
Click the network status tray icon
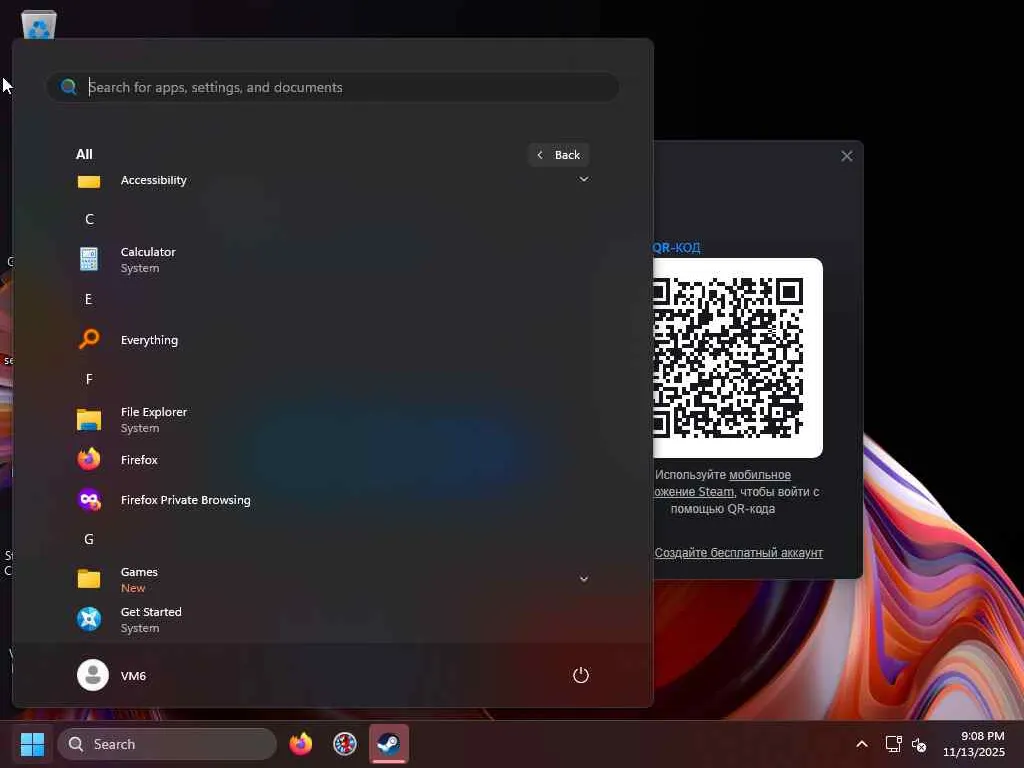click(x=893, y=744)
